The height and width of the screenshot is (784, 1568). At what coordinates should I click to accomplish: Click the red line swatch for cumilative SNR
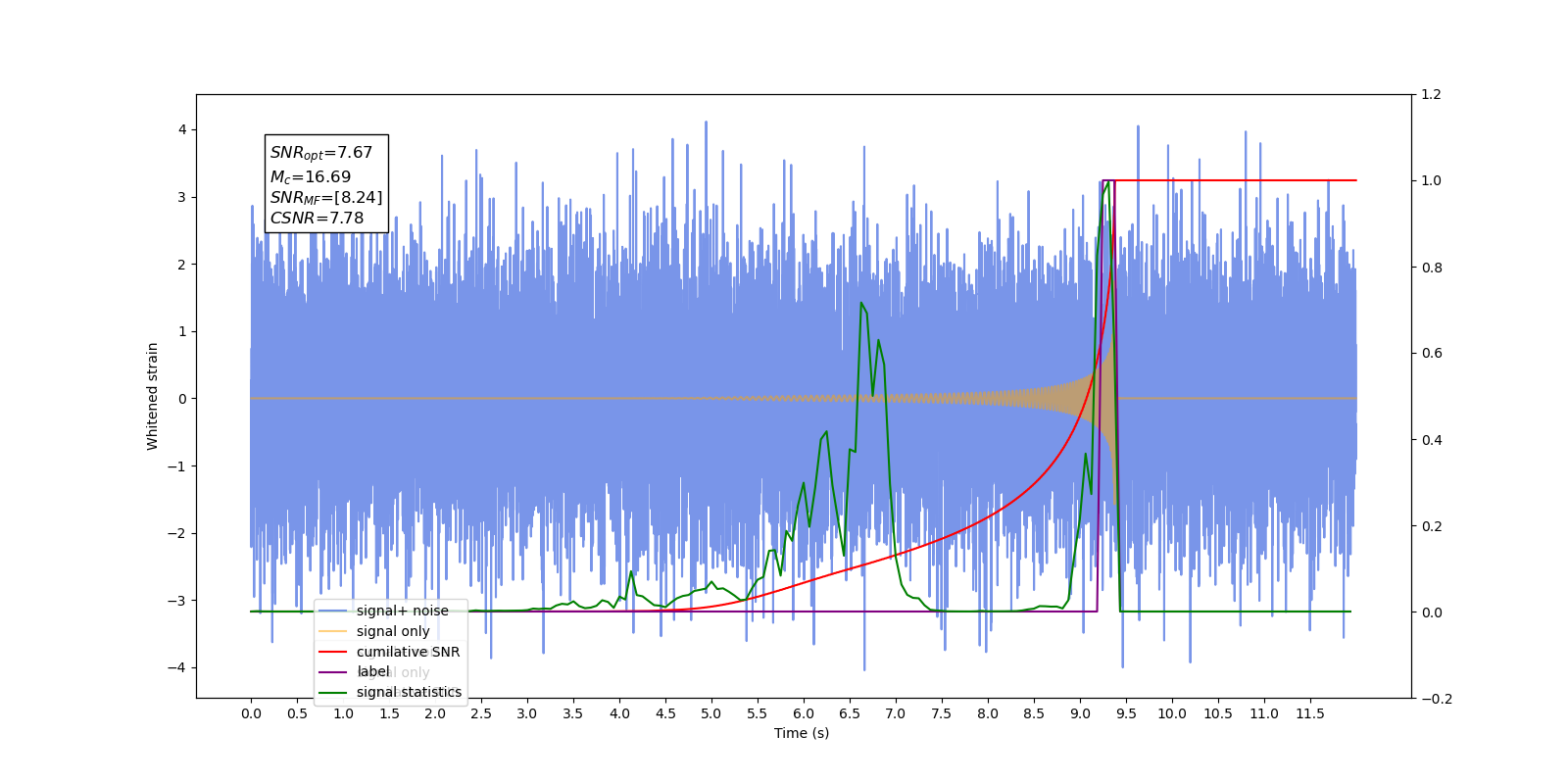click(x=334, y=652)
